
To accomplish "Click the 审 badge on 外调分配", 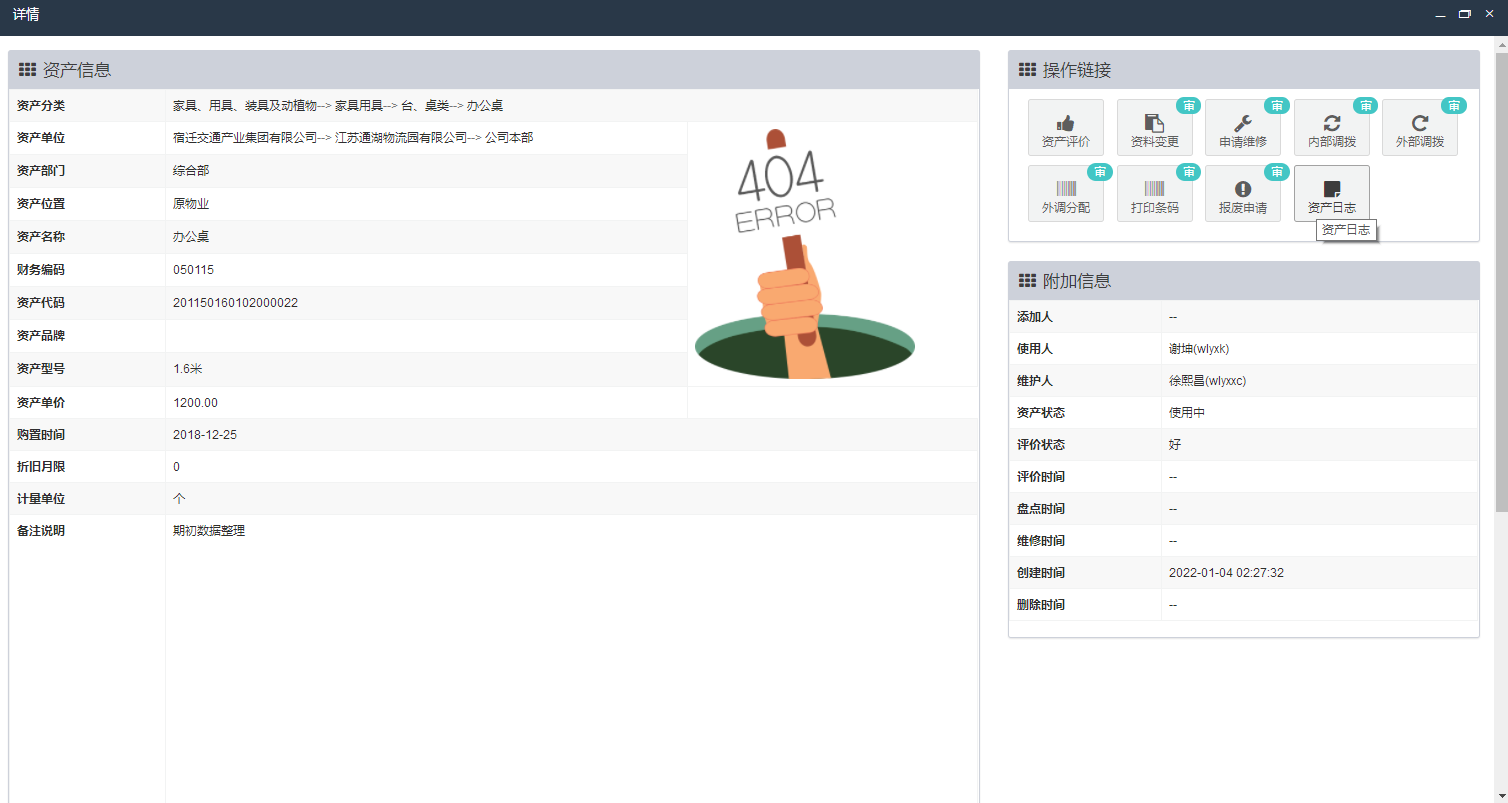I will (1100, 172).
